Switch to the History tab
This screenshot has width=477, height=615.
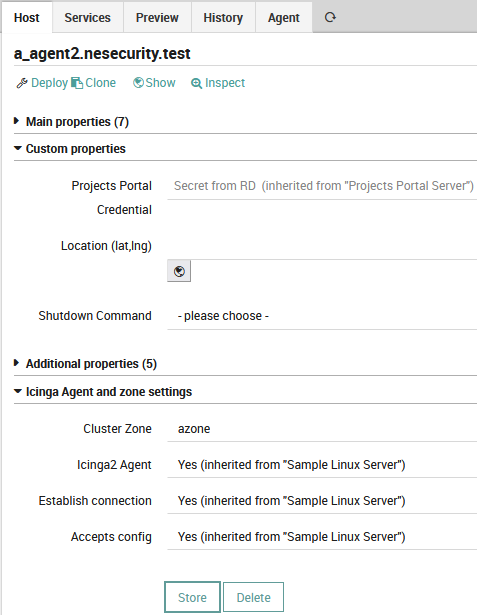click(x=223, y=18)
